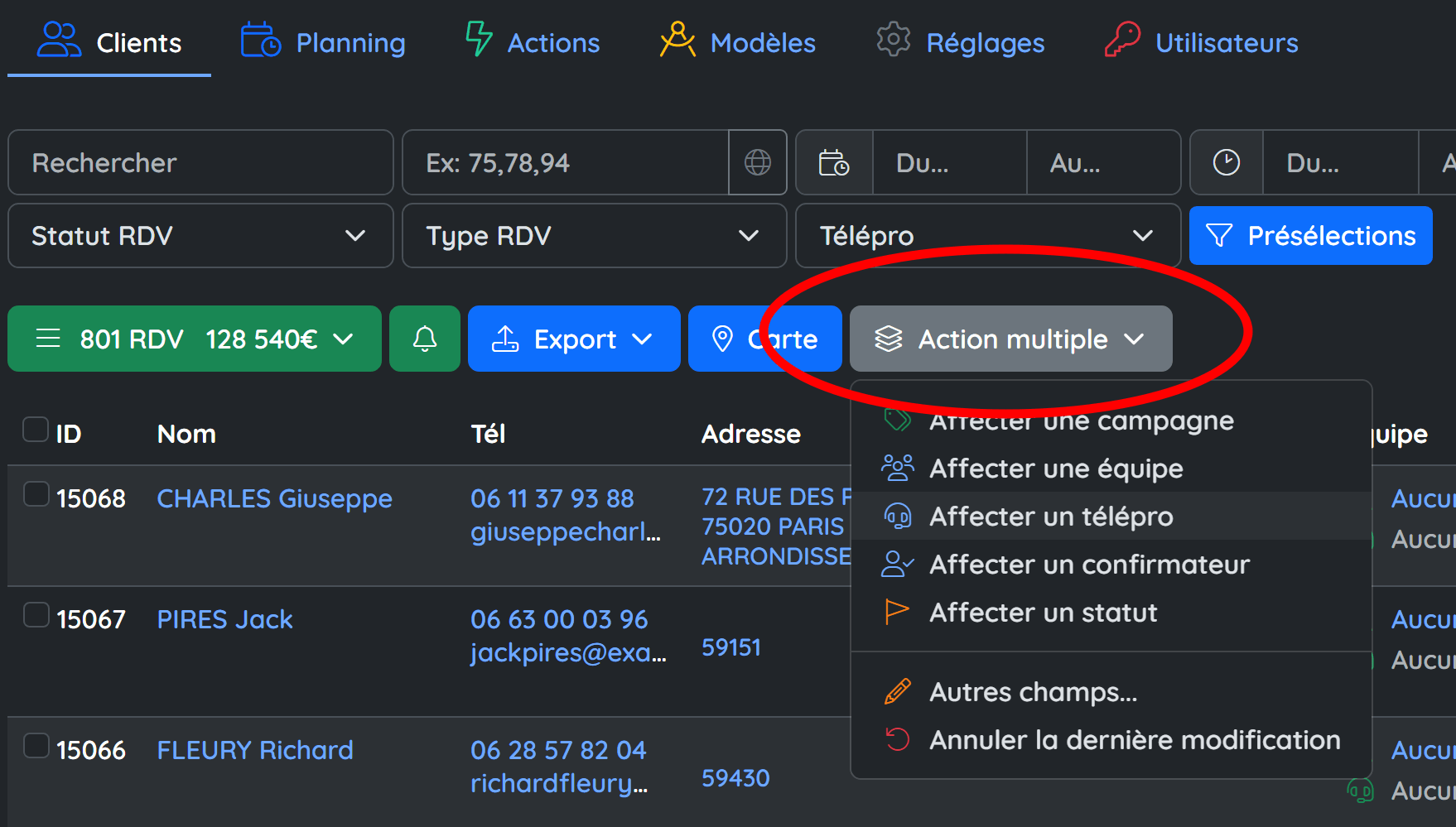1456x827 pixels.
Task: Click the calendar clock icon before date range
Action: tap(833, 163)
